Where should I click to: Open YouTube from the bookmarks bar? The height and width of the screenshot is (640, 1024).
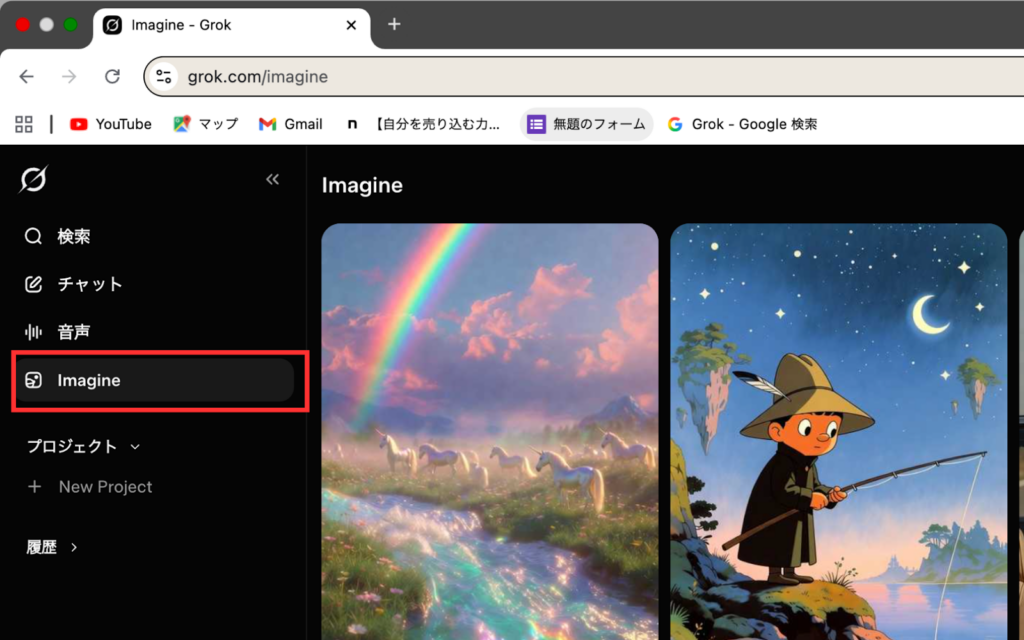tap(110, 124)
